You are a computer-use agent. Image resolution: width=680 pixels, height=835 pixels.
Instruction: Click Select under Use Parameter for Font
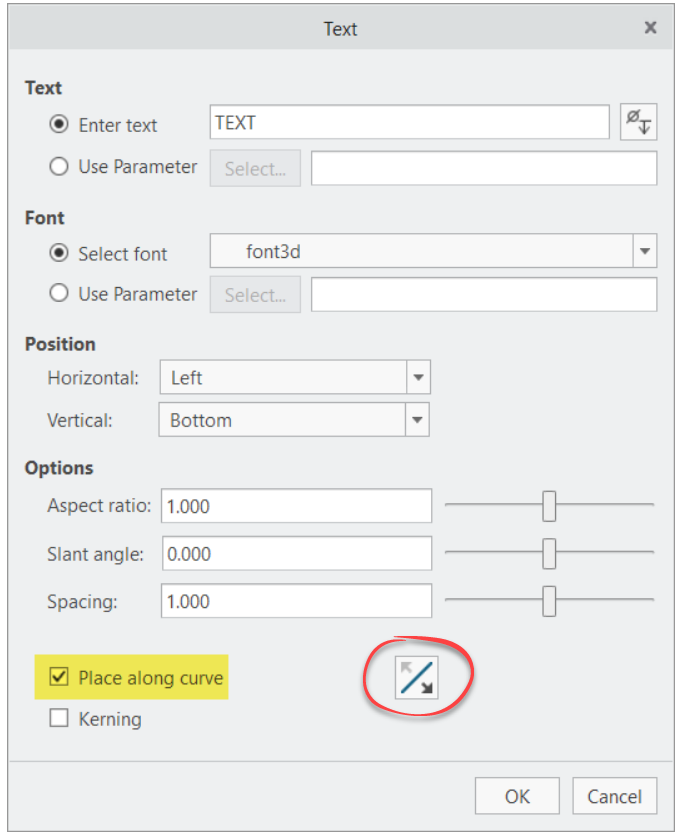(x=255, y=294)
